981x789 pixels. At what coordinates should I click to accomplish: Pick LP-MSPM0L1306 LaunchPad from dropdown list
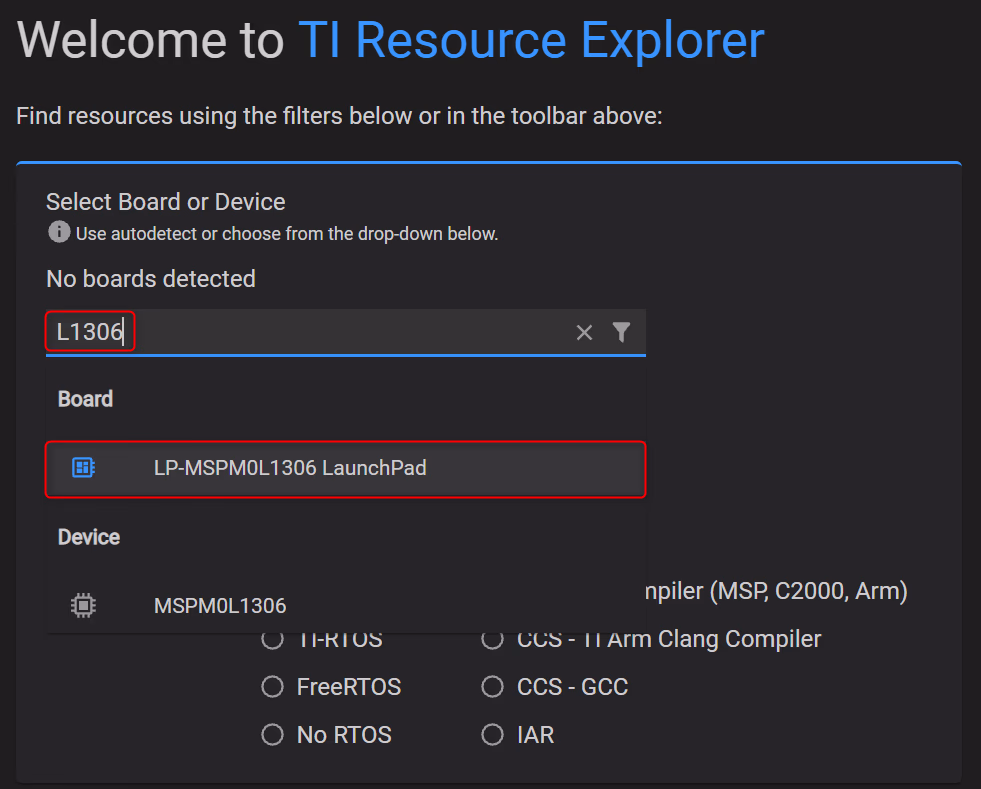click(290, 467)
